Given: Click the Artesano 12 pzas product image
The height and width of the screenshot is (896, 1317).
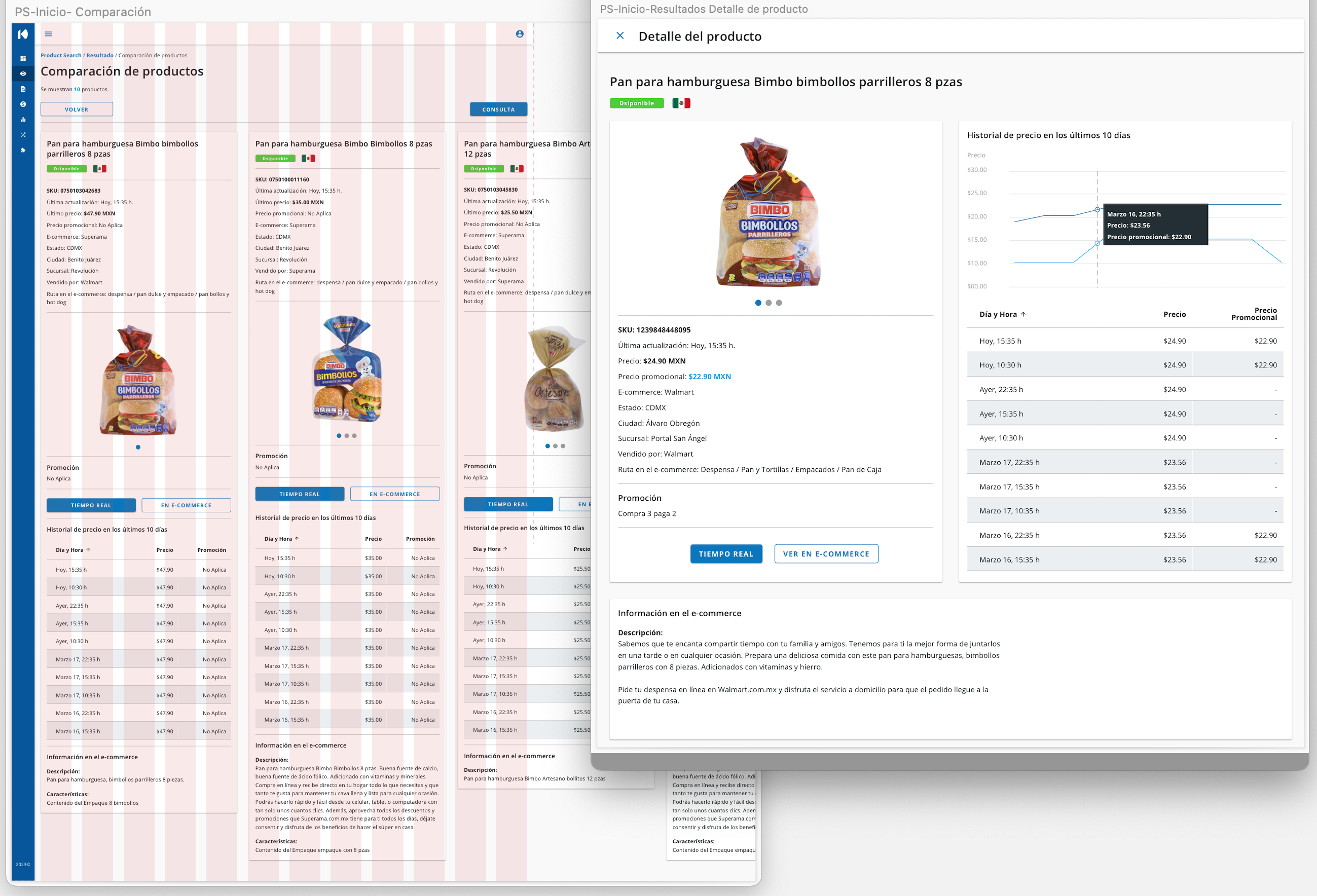Looking at the screenshot, I should coord(556,380).
